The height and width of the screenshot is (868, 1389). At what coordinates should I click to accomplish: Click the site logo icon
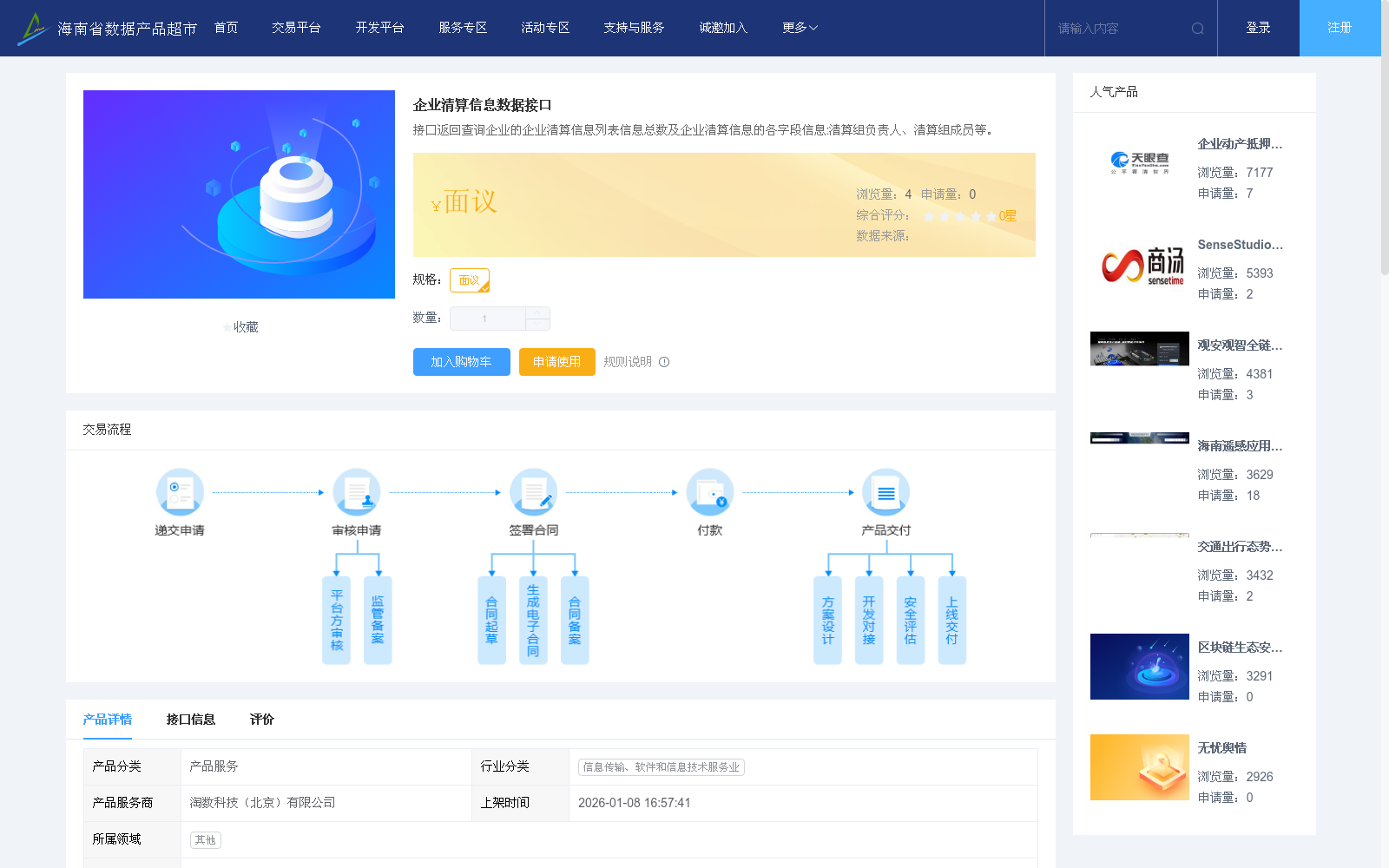(33, 29)
